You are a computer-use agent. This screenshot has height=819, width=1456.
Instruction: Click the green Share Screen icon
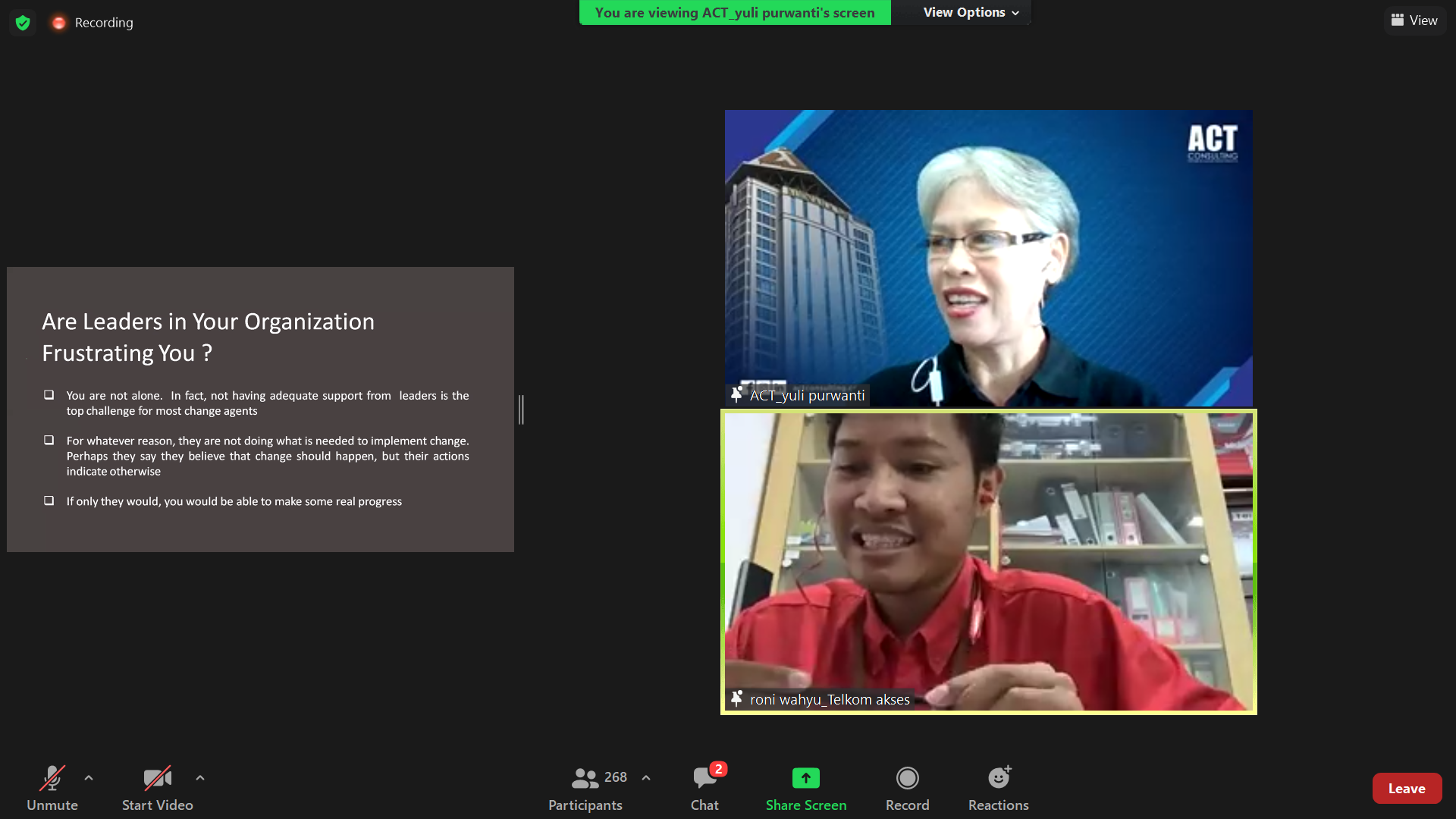[x=805, y=778]
